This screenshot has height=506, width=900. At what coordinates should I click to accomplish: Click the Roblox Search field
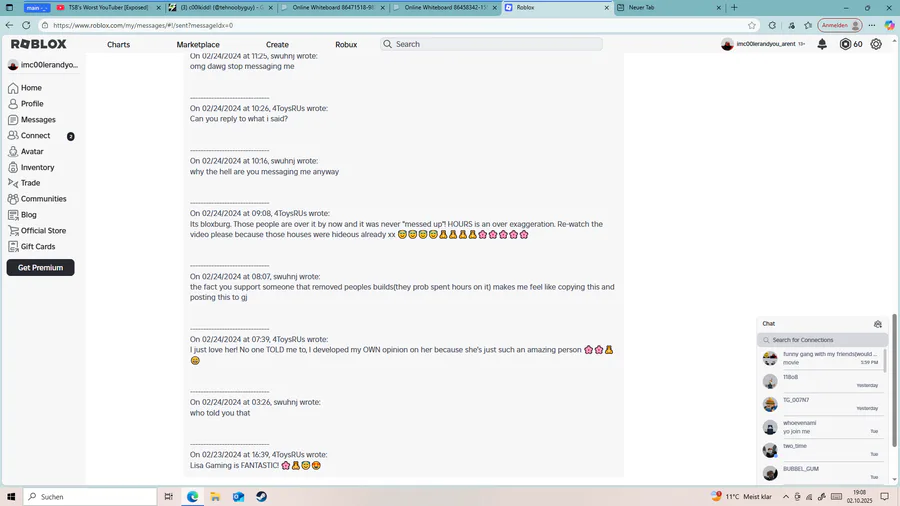[491, 44]
